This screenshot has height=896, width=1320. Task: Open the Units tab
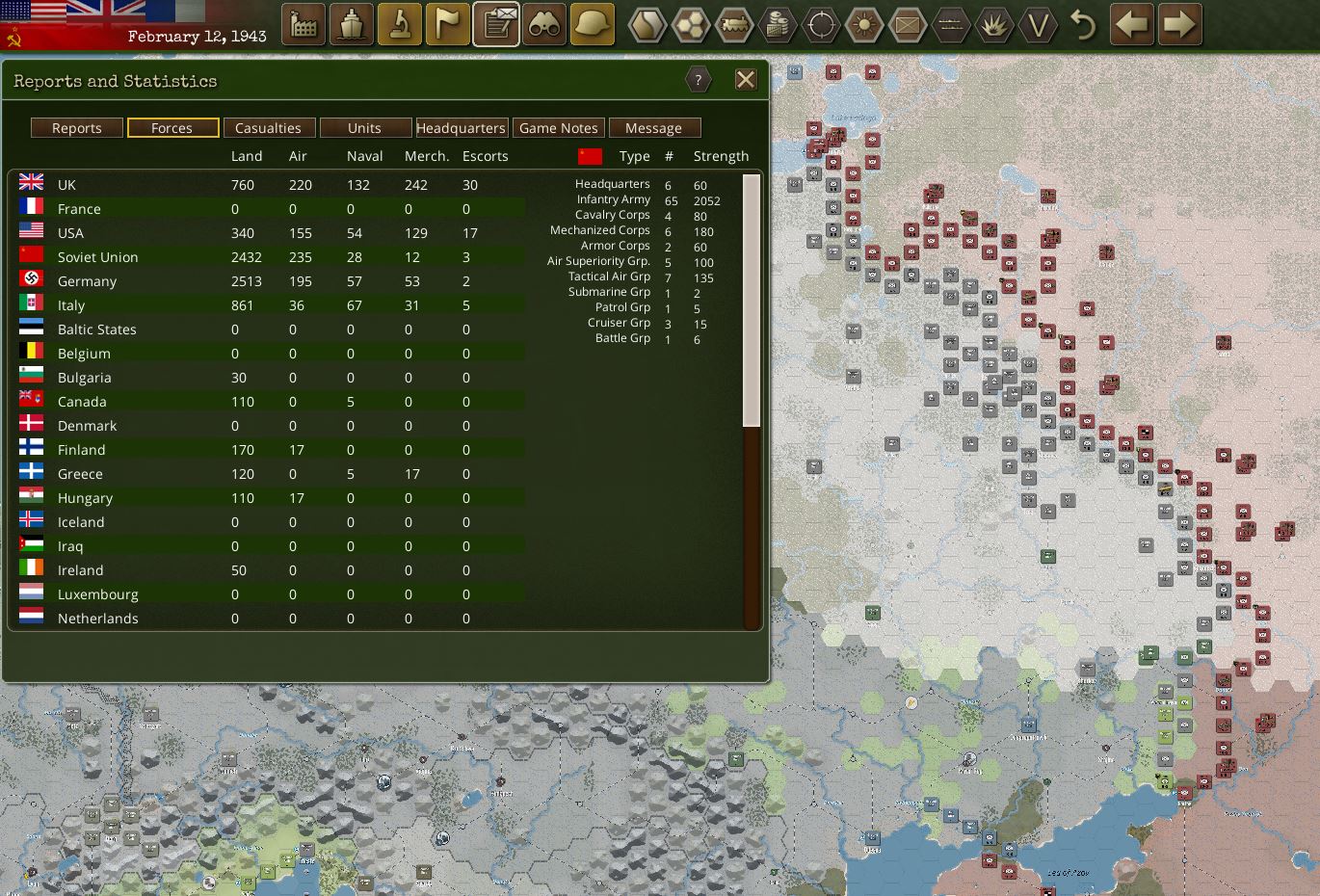365,128
